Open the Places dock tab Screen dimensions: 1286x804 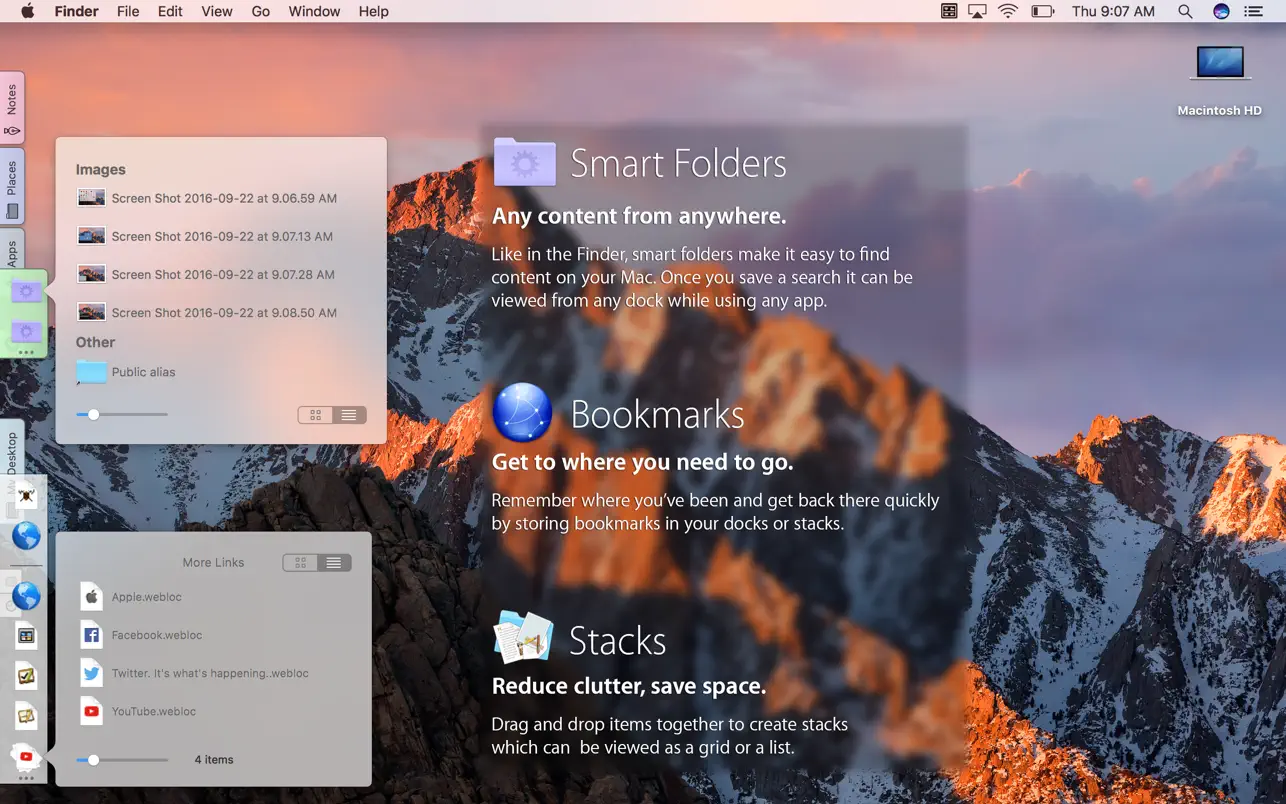point(12,186)
